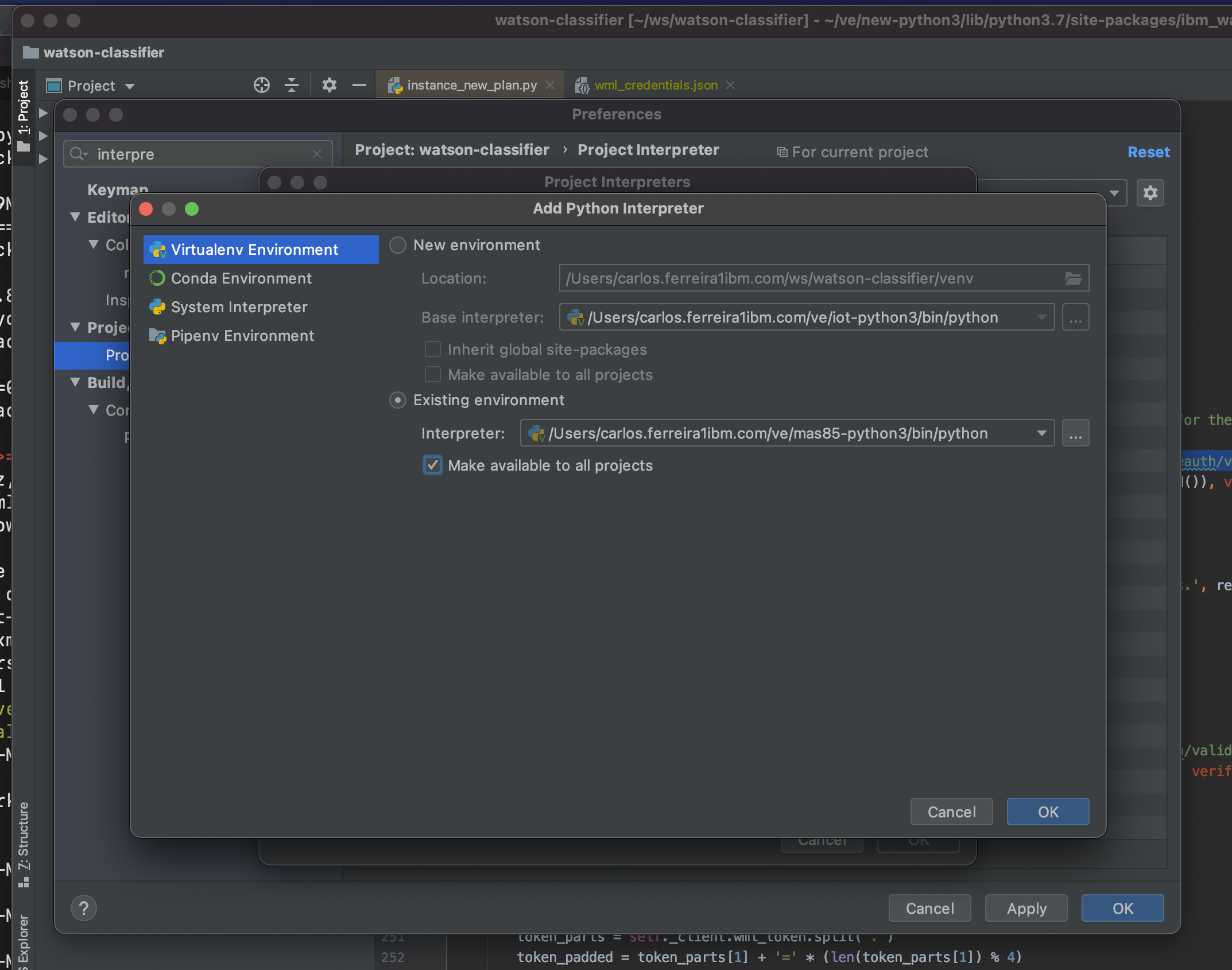Collapse Project tree node in Preferences
The image size is (1232, 970).
[75, 327]
